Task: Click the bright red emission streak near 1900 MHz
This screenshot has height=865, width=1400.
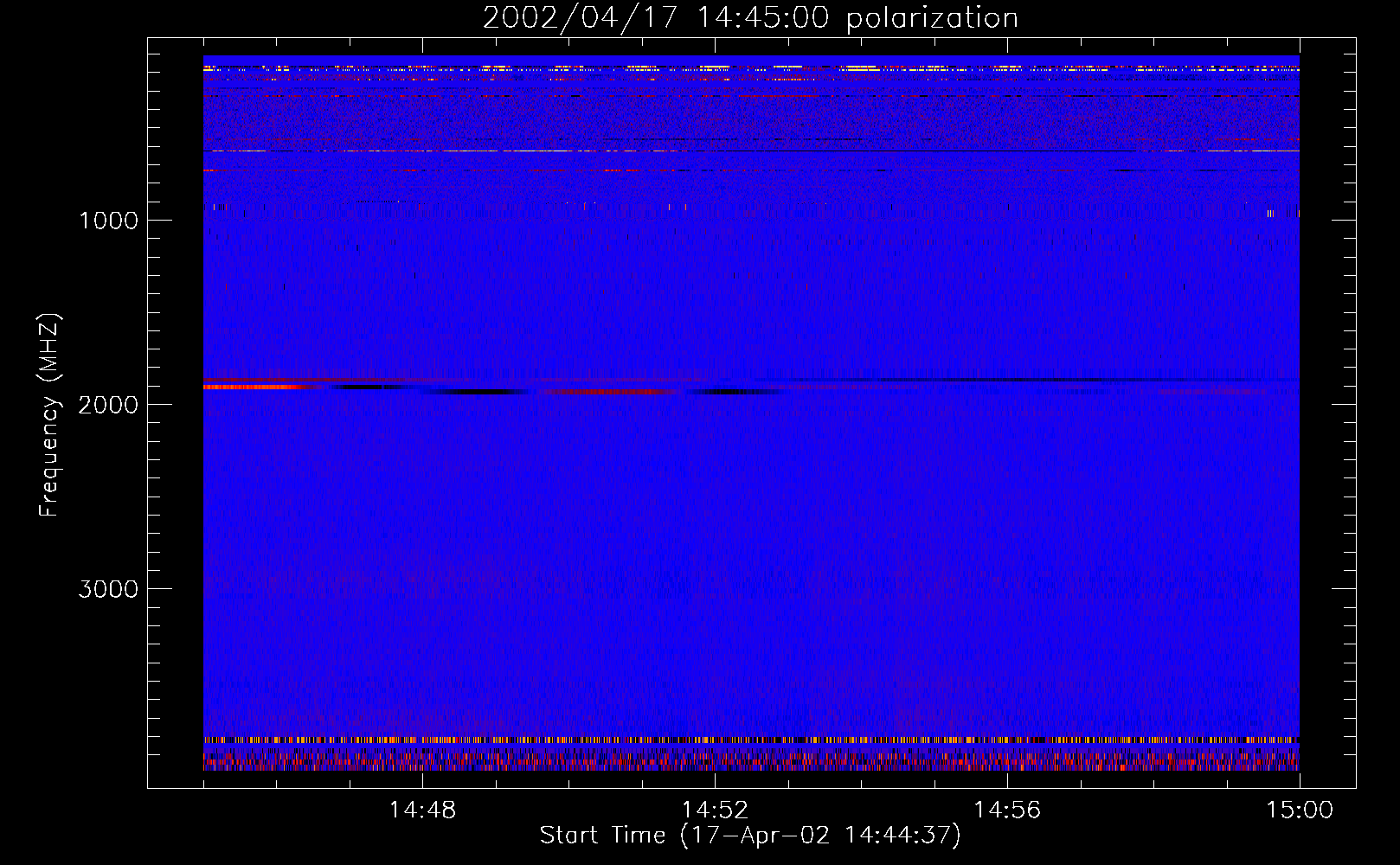Action: (x=260, y=387)
